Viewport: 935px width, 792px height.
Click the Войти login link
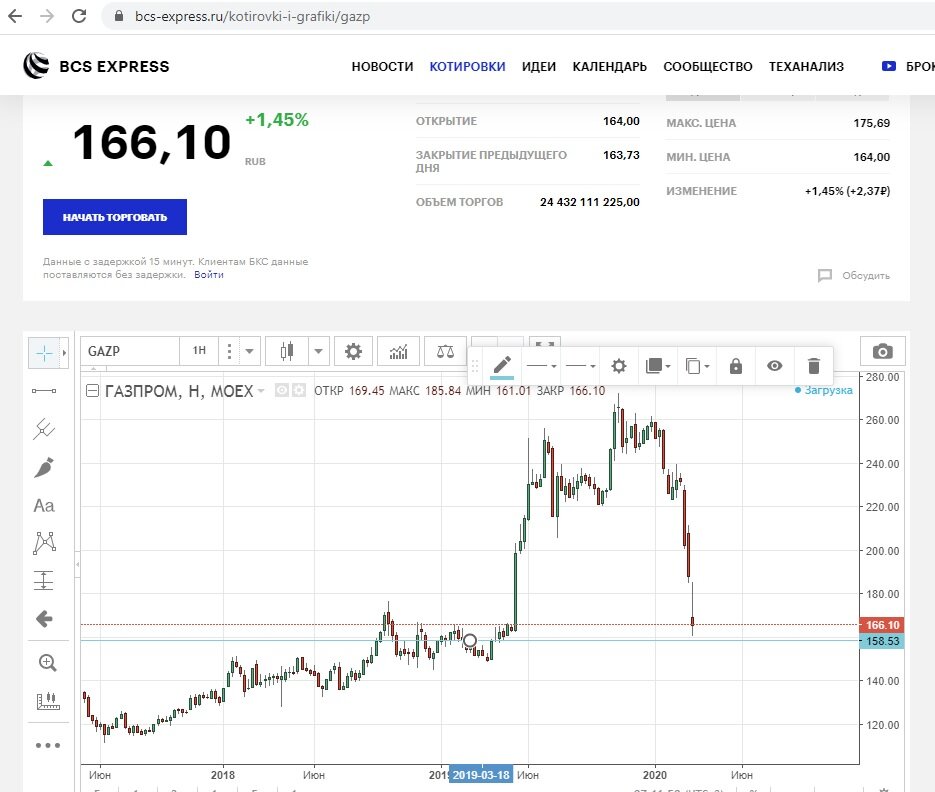coord(209,275)
